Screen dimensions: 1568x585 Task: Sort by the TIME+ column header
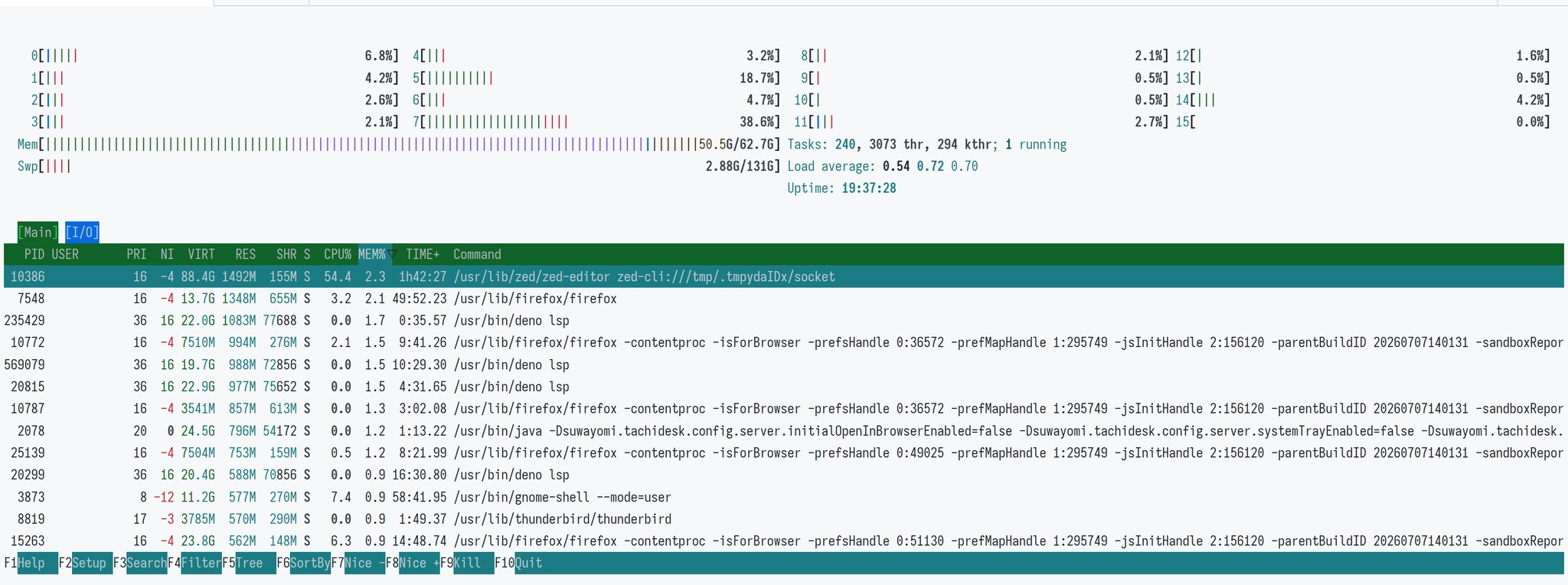[x=423, y=254]
